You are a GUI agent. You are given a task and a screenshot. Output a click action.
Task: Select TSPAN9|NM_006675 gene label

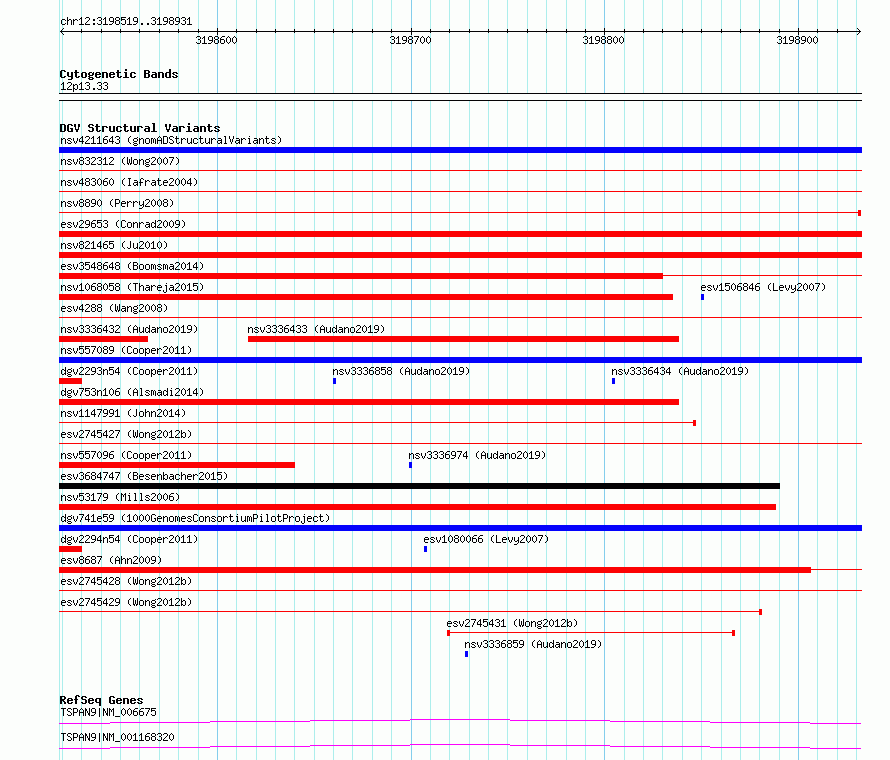(x=108, y=712)
